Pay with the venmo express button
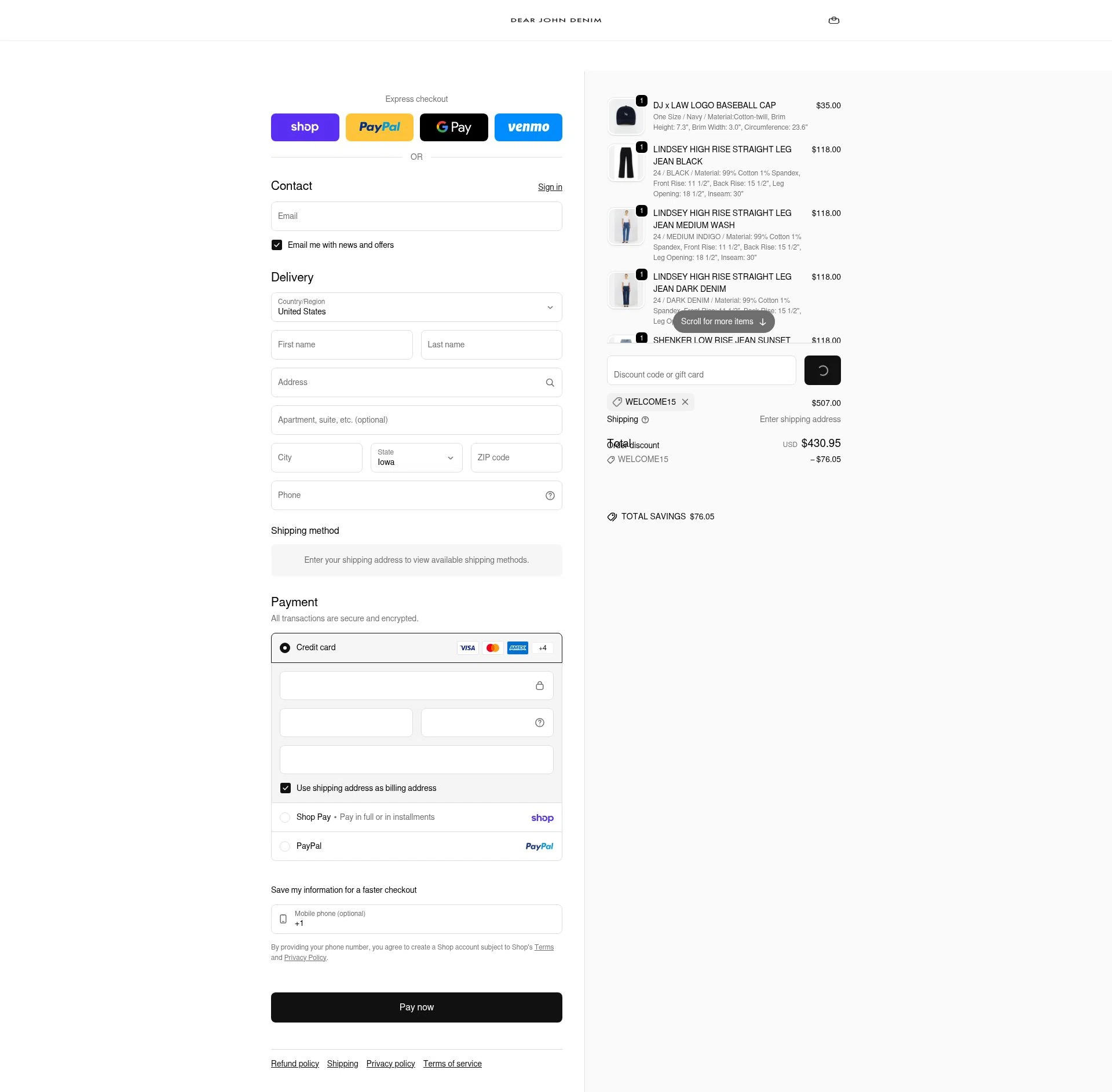 [x=528, y=127]
